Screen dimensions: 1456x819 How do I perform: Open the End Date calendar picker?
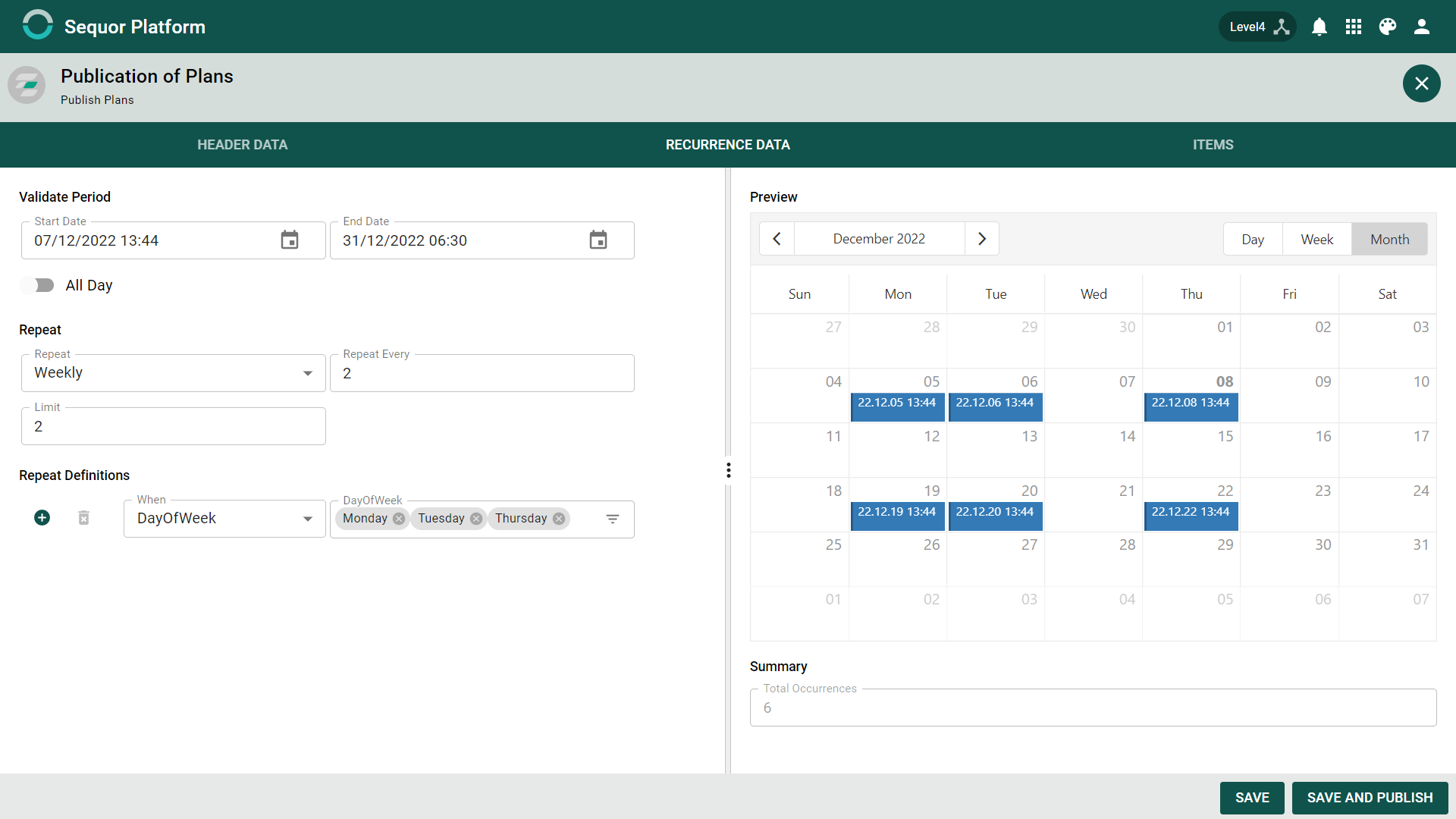pos(598,240)
